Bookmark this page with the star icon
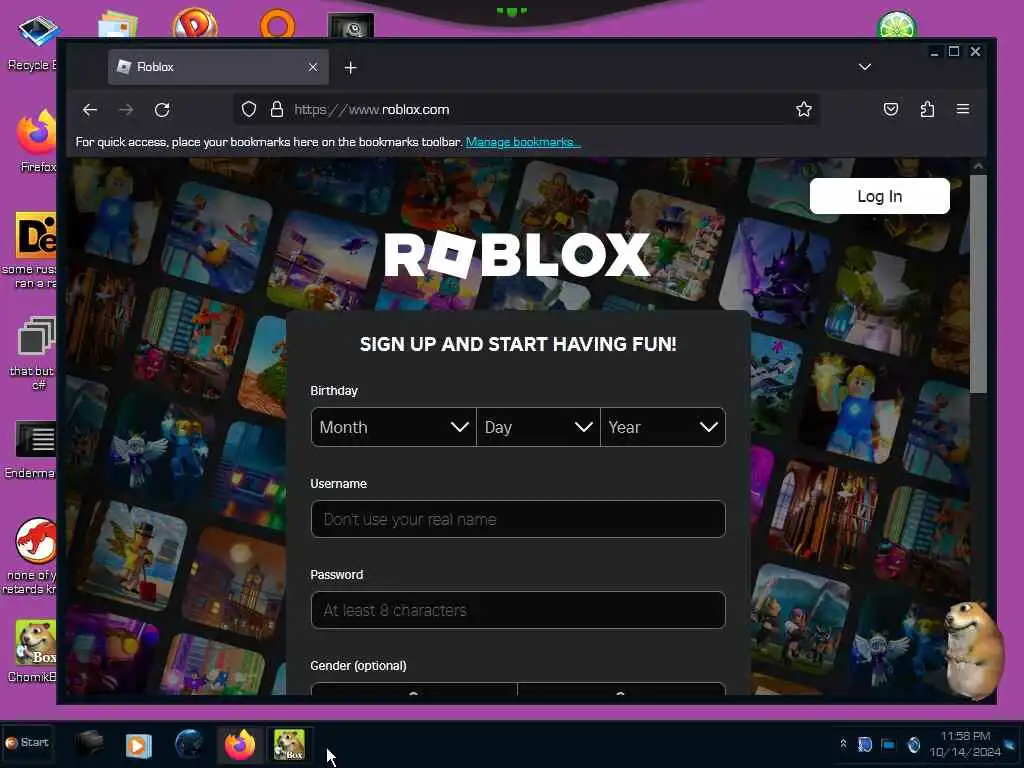The height and width of the screenshot is (768, 1024). click(804, 109)
